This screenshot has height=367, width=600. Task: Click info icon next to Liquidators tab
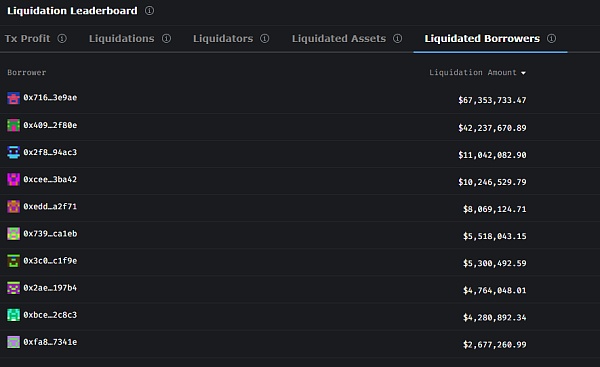tap(265, 38)
